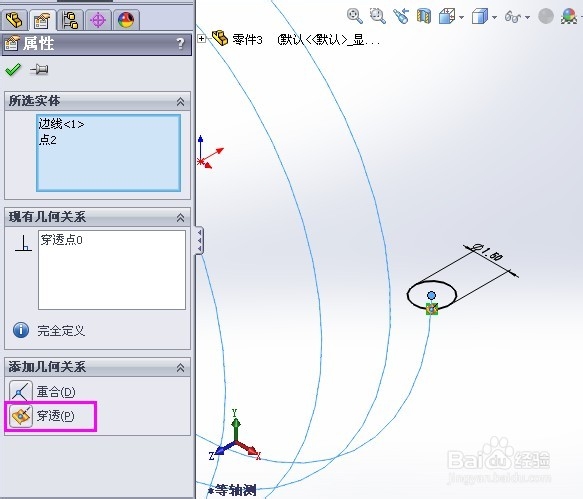Collapse the 所选实体 section
The width and height of the screenshot is (583, 499).
pyautogui.click(x=180, y=101)
